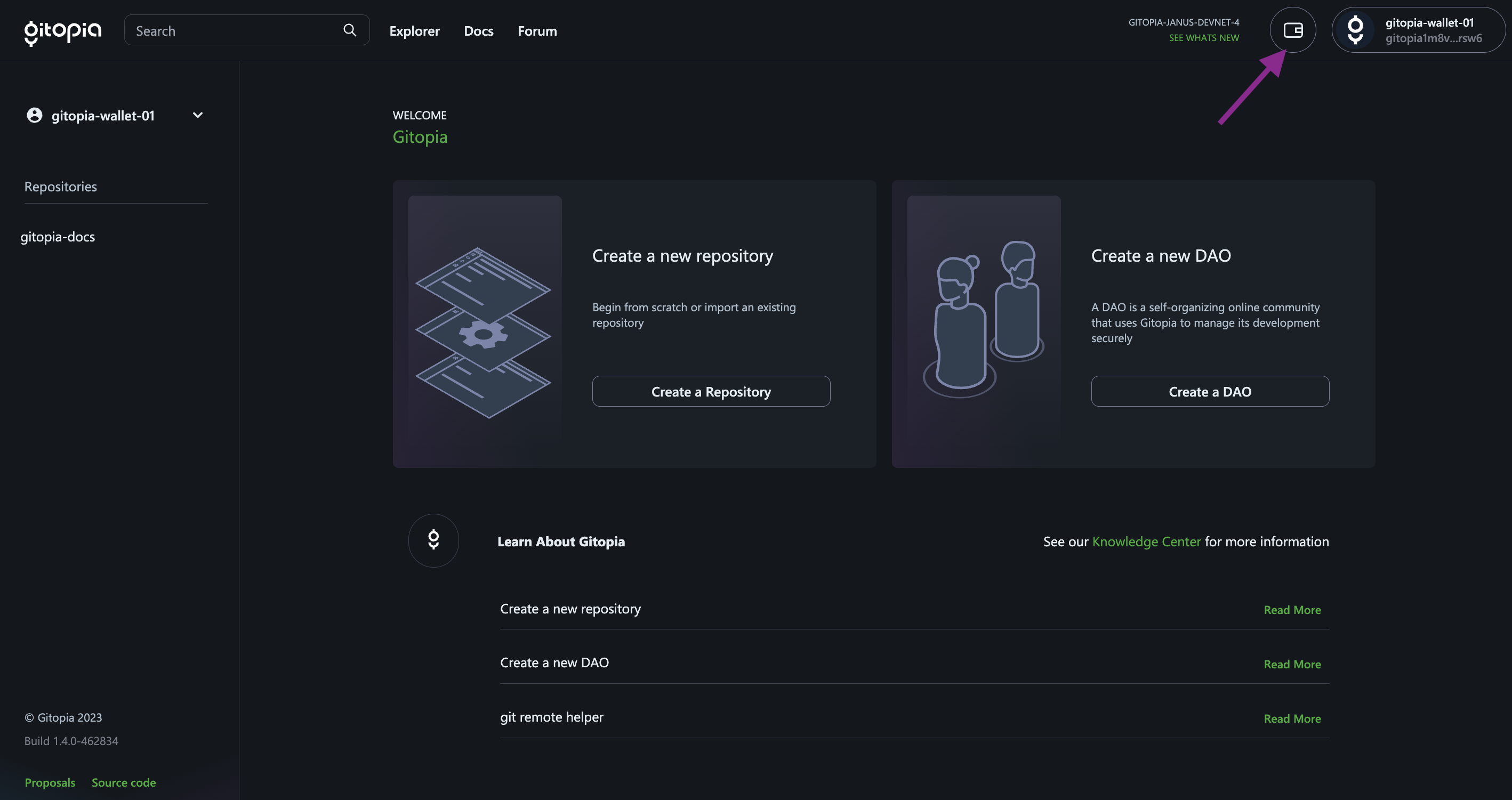Open the Source code footer link

click(124, 782)
